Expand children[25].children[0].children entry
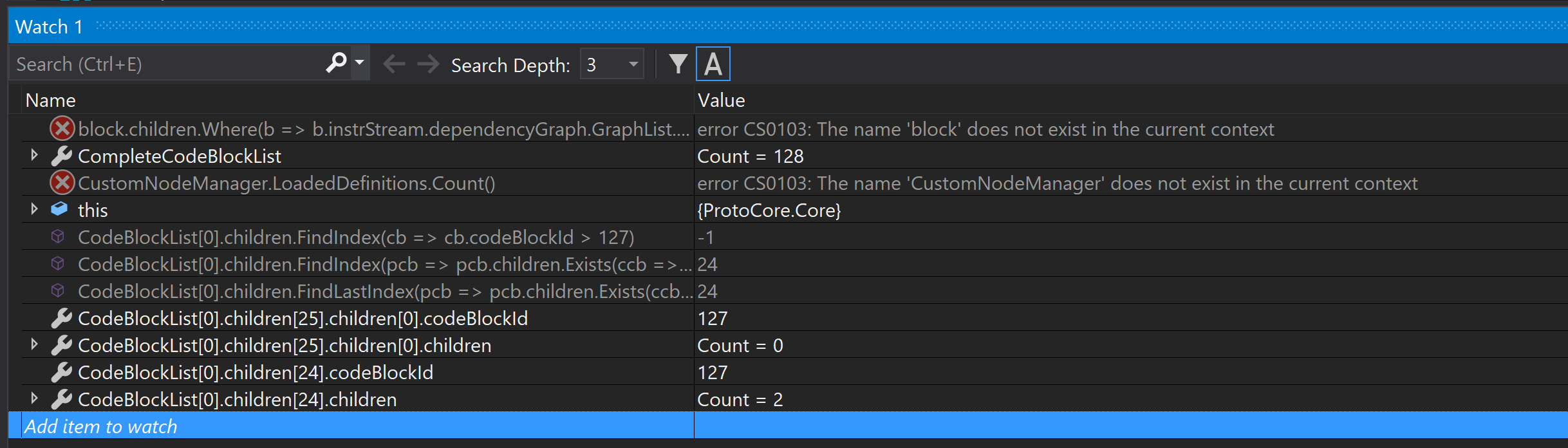This screenshot has width=1568, height=448. (35, 344)
